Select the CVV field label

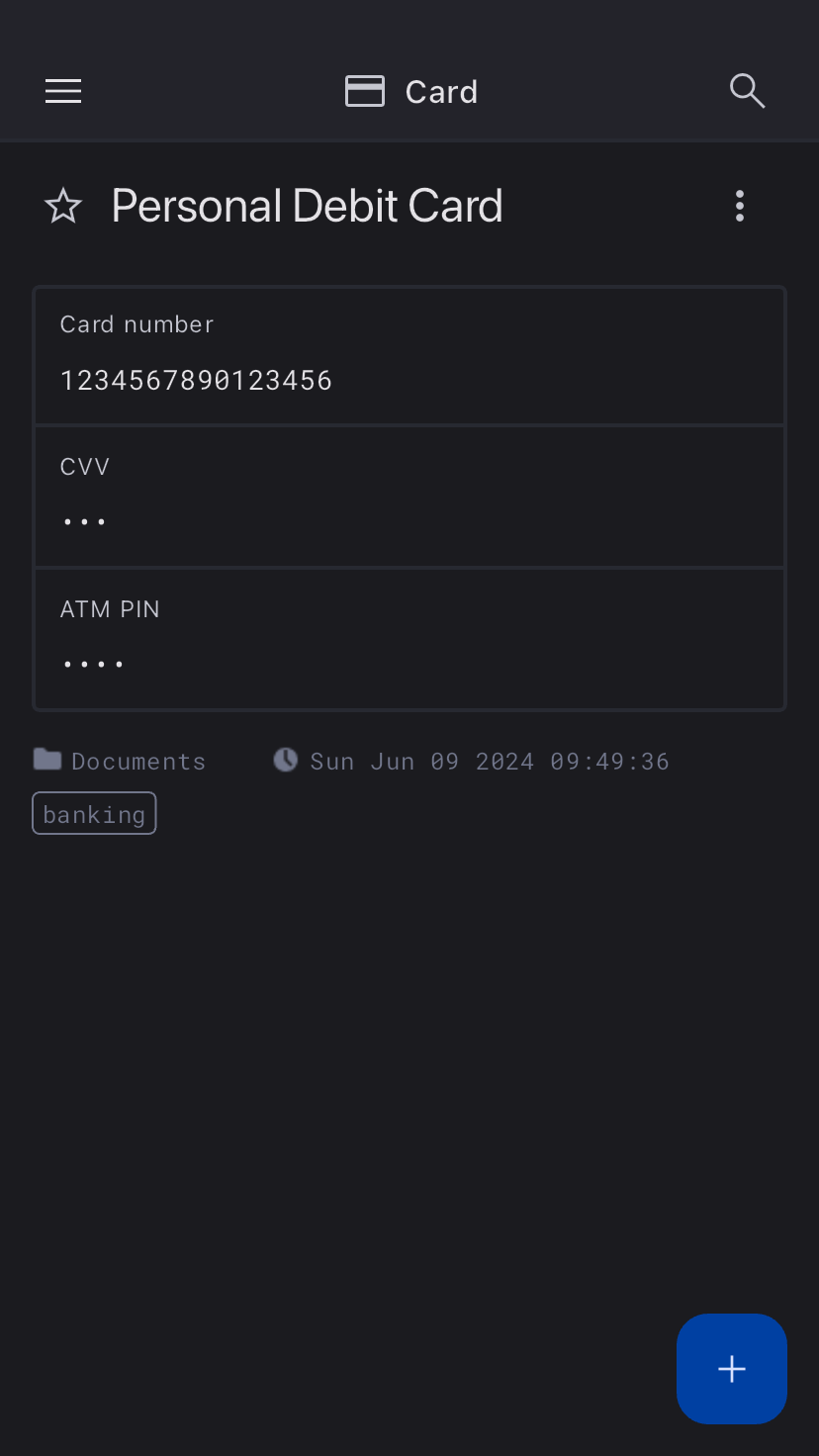point(85,467)
